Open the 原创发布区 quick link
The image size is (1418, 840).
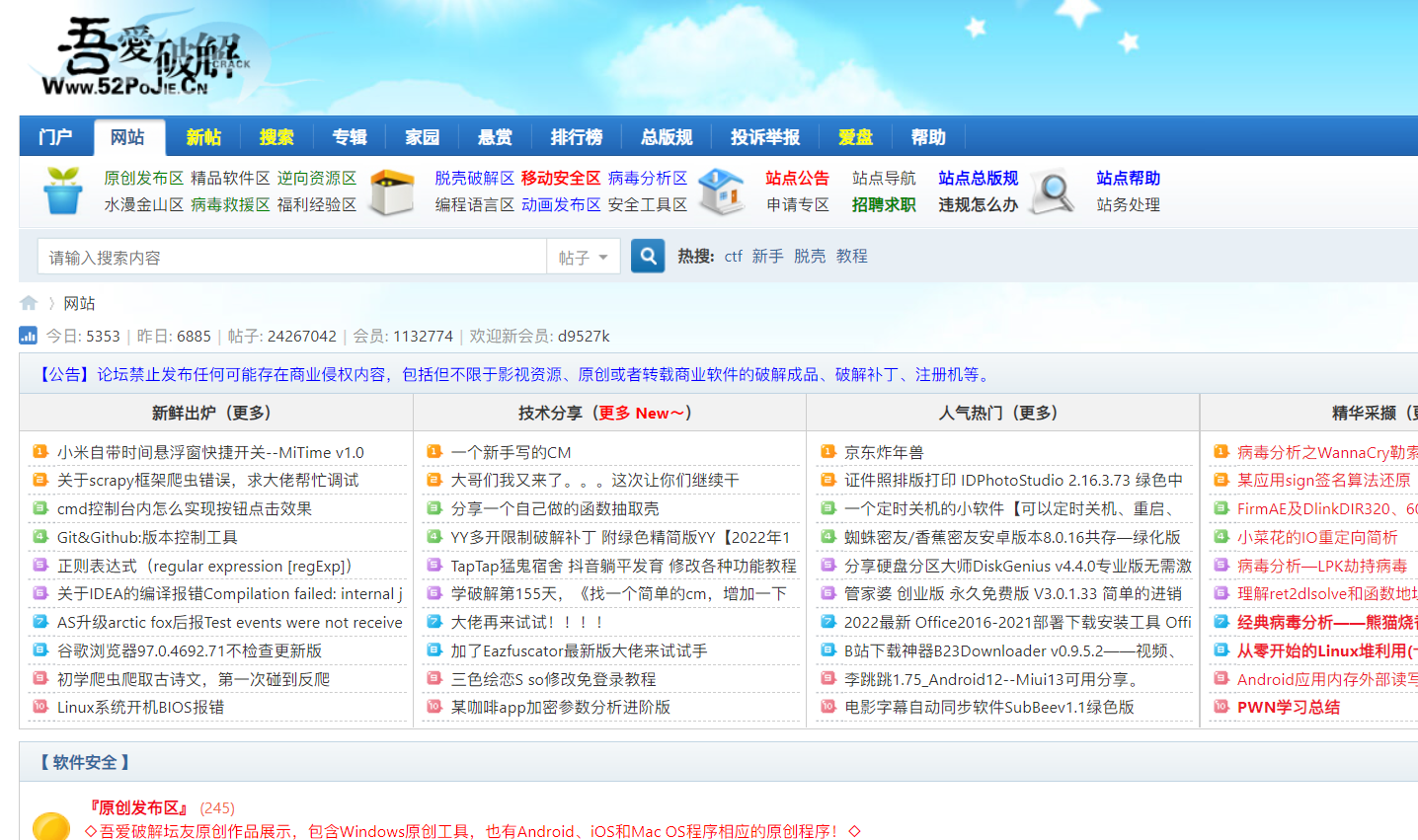pyautogui.click(x=144, y=178)
